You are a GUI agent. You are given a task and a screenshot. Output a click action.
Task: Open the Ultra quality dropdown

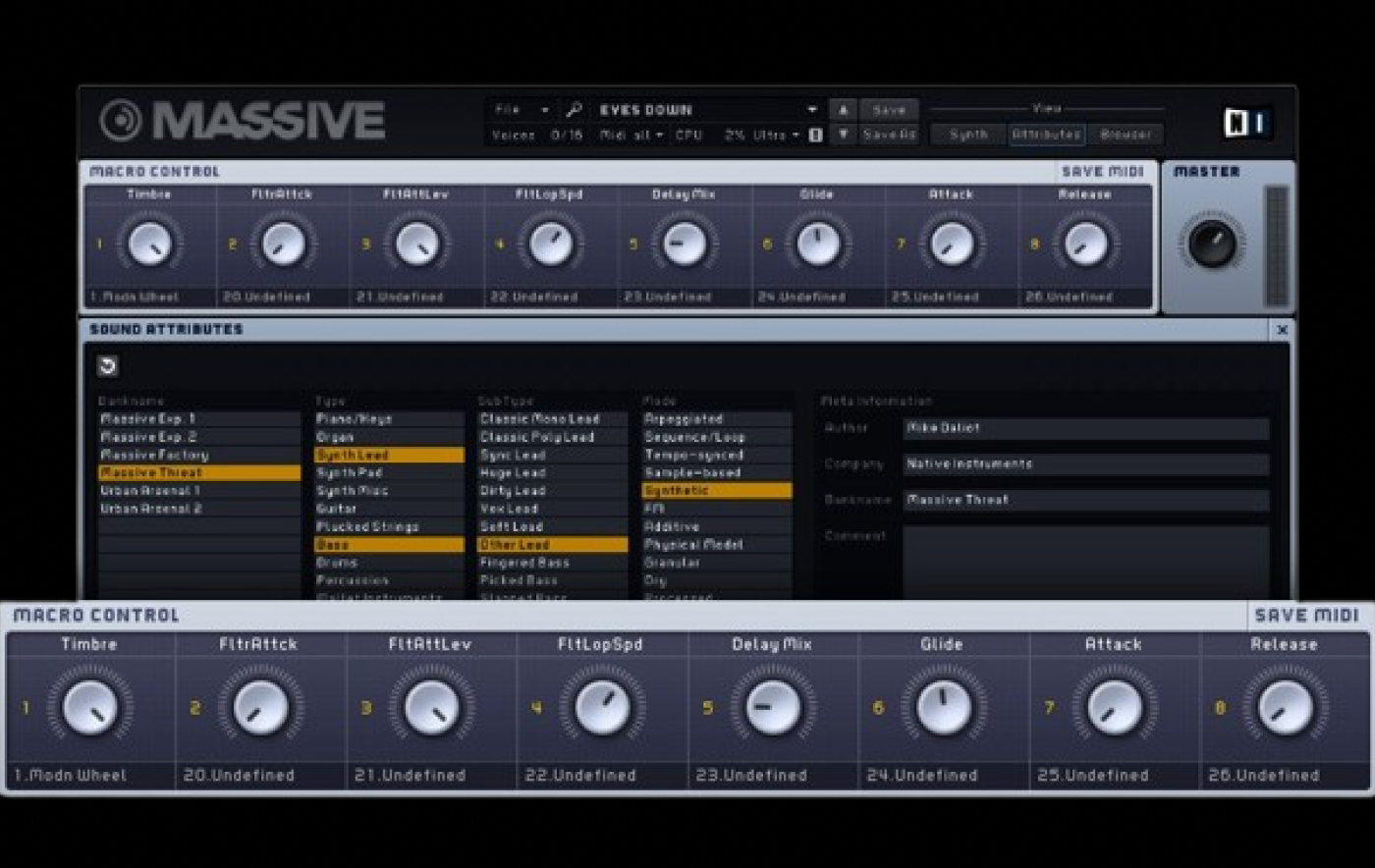click(776, 136)
